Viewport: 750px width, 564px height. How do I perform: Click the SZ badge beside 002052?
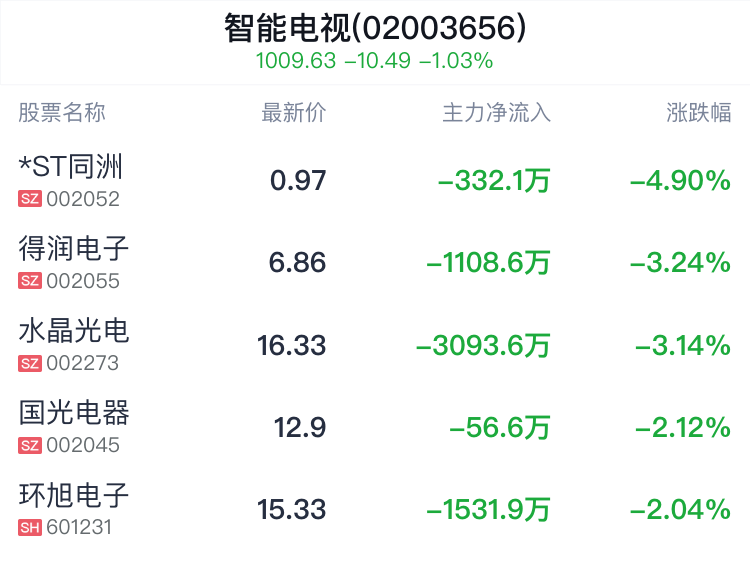(x=30, y=199)
